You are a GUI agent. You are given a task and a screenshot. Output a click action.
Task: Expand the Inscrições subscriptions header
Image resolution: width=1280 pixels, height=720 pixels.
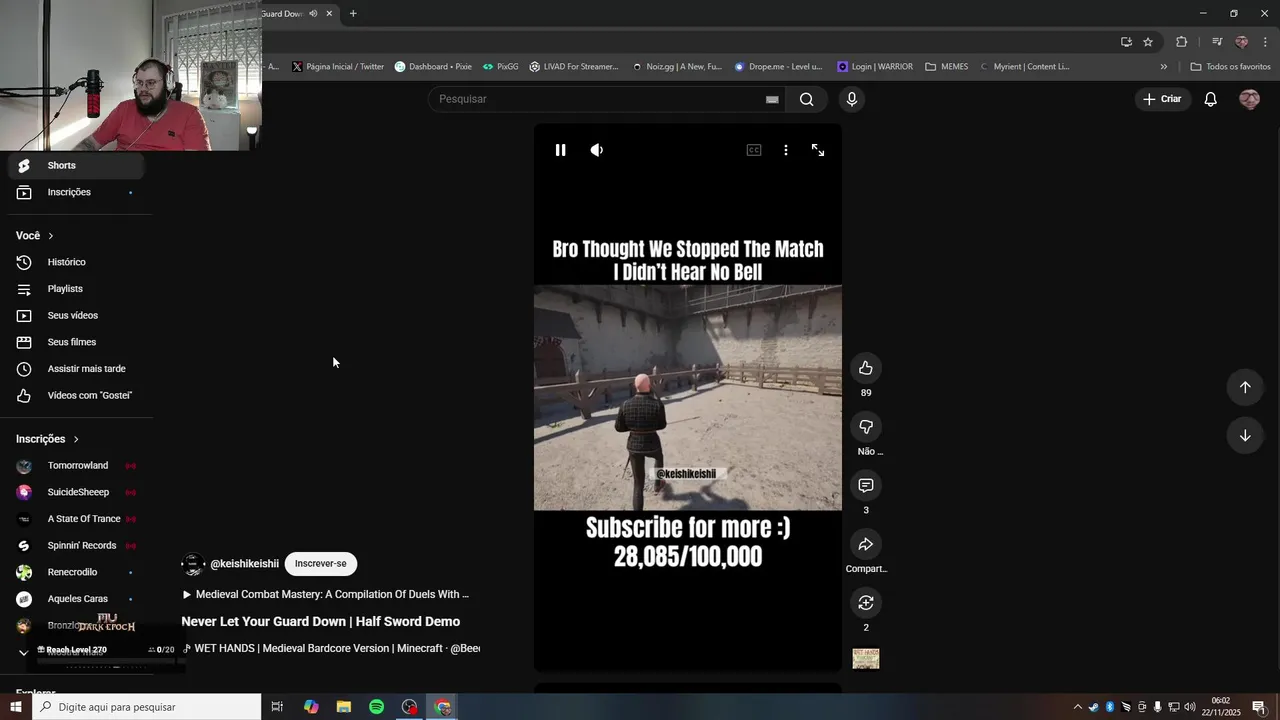[47, 439]
